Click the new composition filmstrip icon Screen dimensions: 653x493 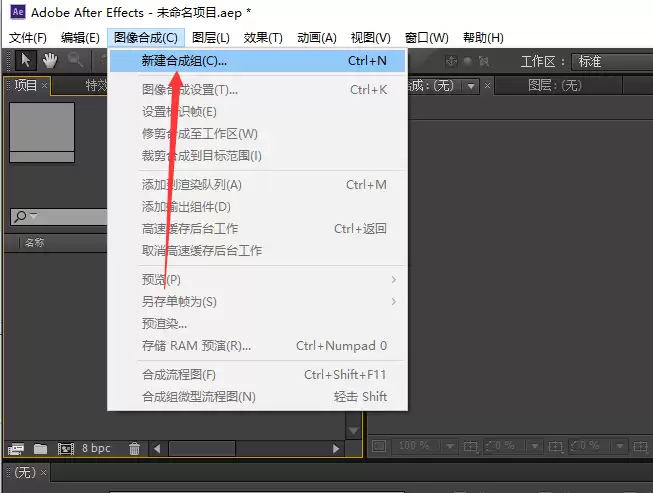[66, 448]
